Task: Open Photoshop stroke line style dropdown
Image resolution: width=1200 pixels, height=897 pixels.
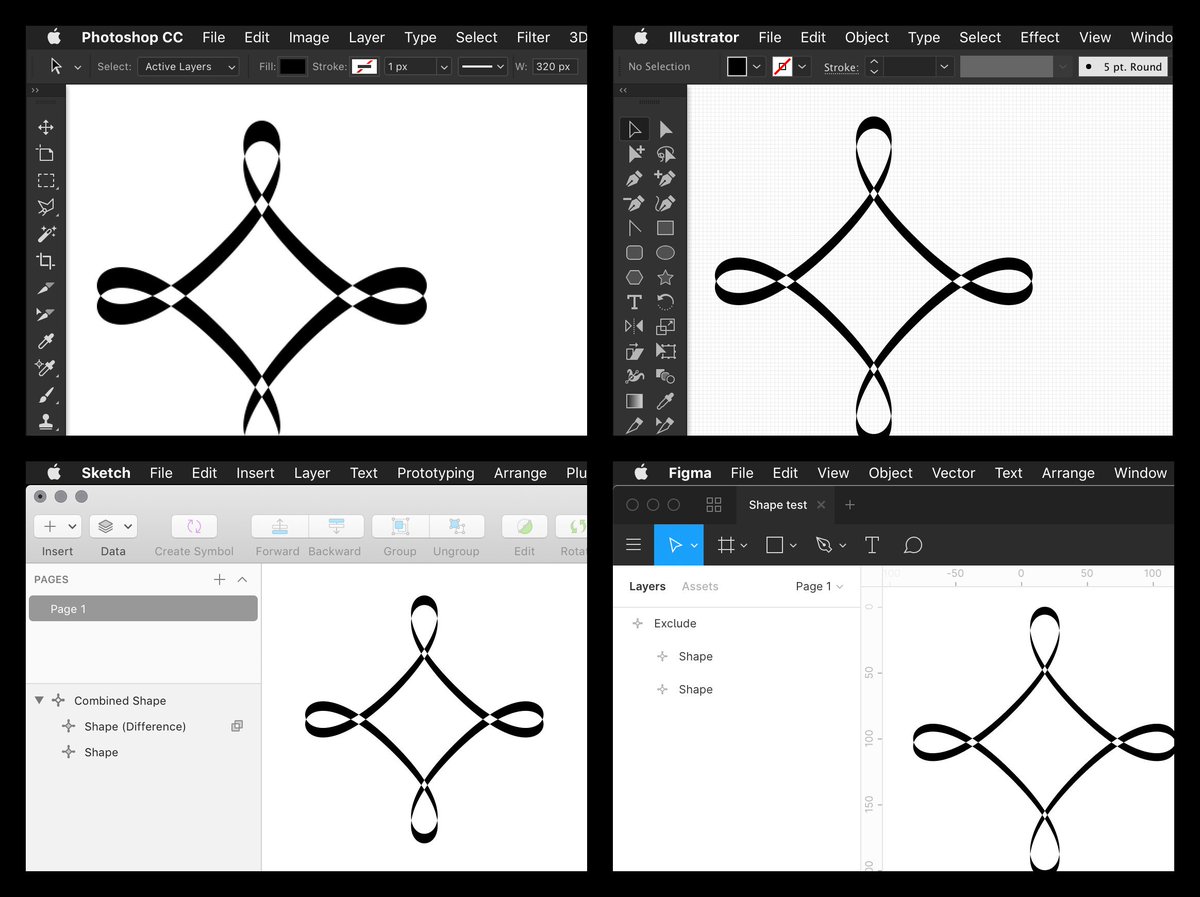Action: point(482,67)
